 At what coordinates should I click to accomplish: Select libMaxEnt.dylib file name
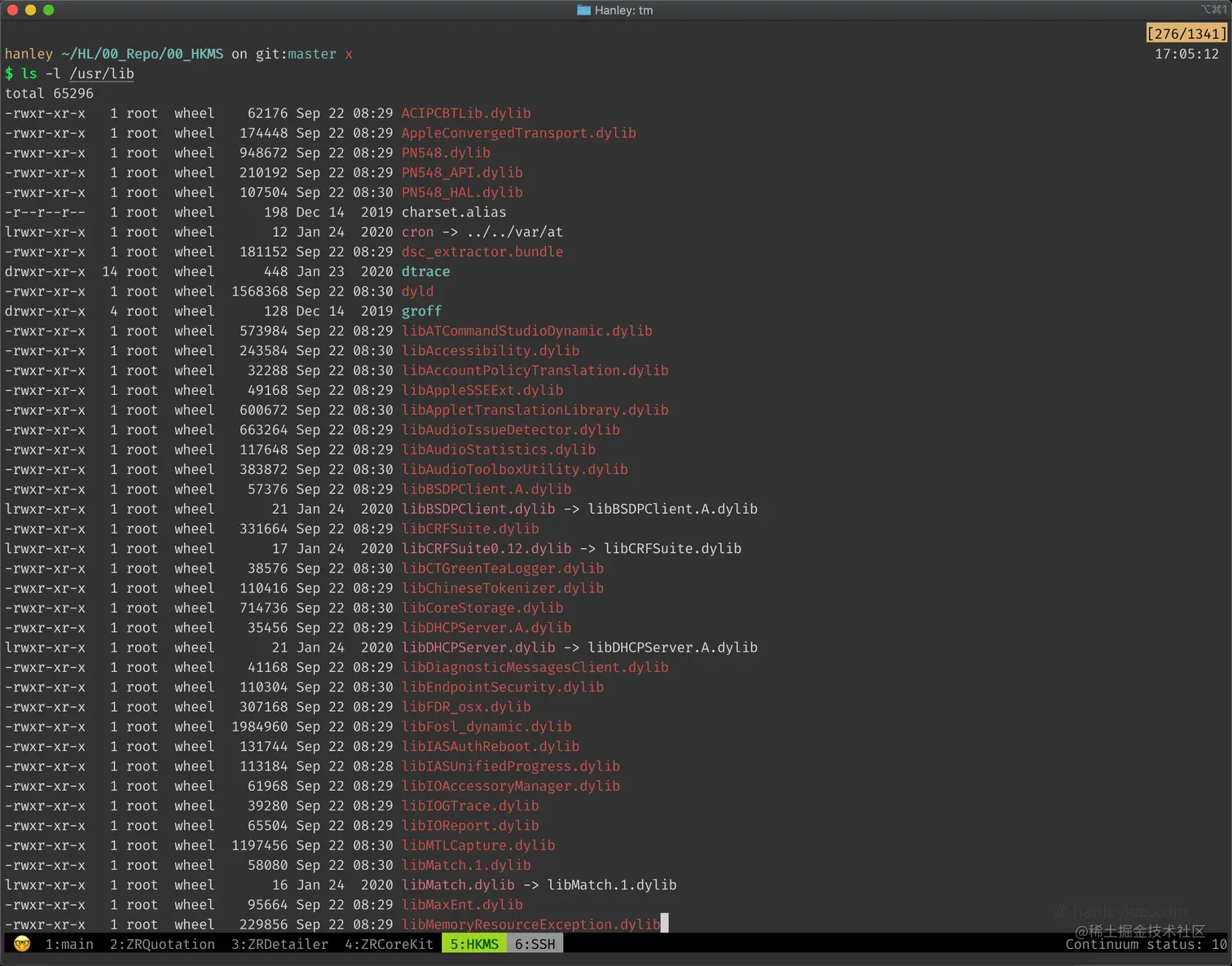(x=462, y=905)
